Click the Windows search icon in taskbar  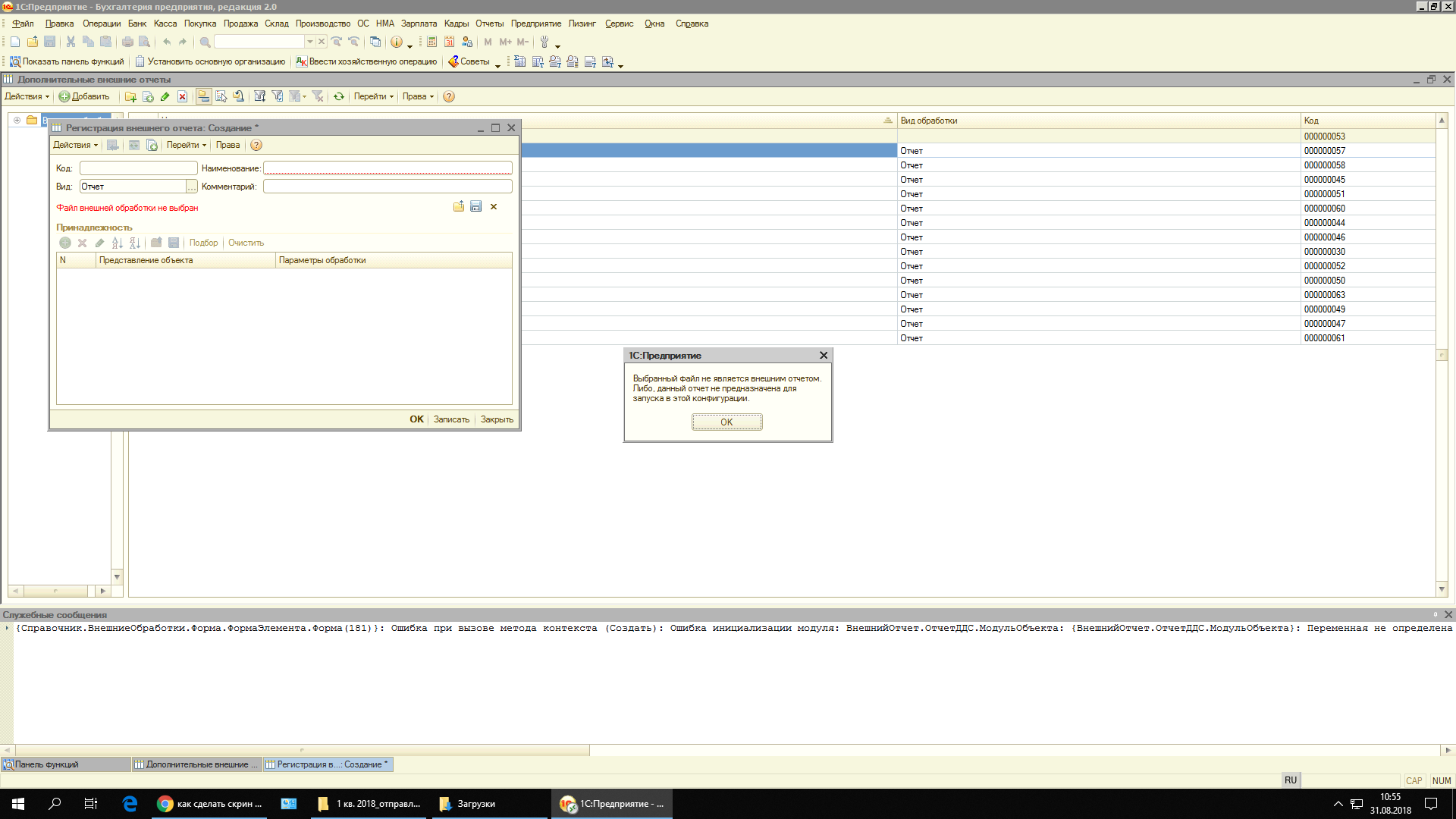[55, 804]
